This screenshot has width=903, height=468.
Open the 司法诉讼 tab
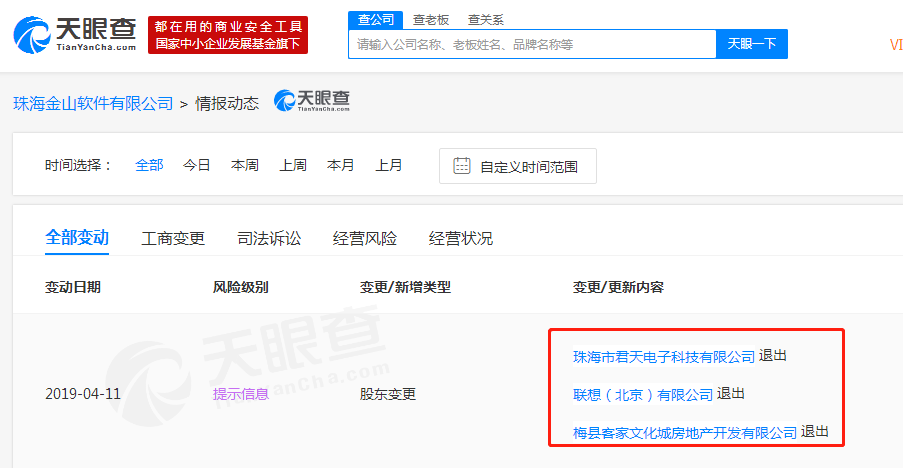click(269, 238)
